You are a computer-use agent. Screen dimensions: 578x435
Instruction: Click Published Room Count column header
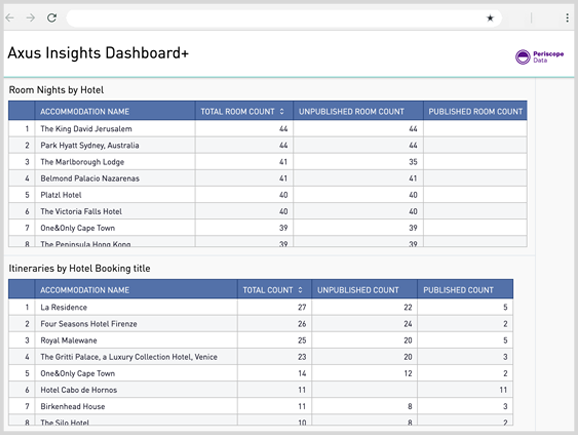click(476, 111)
